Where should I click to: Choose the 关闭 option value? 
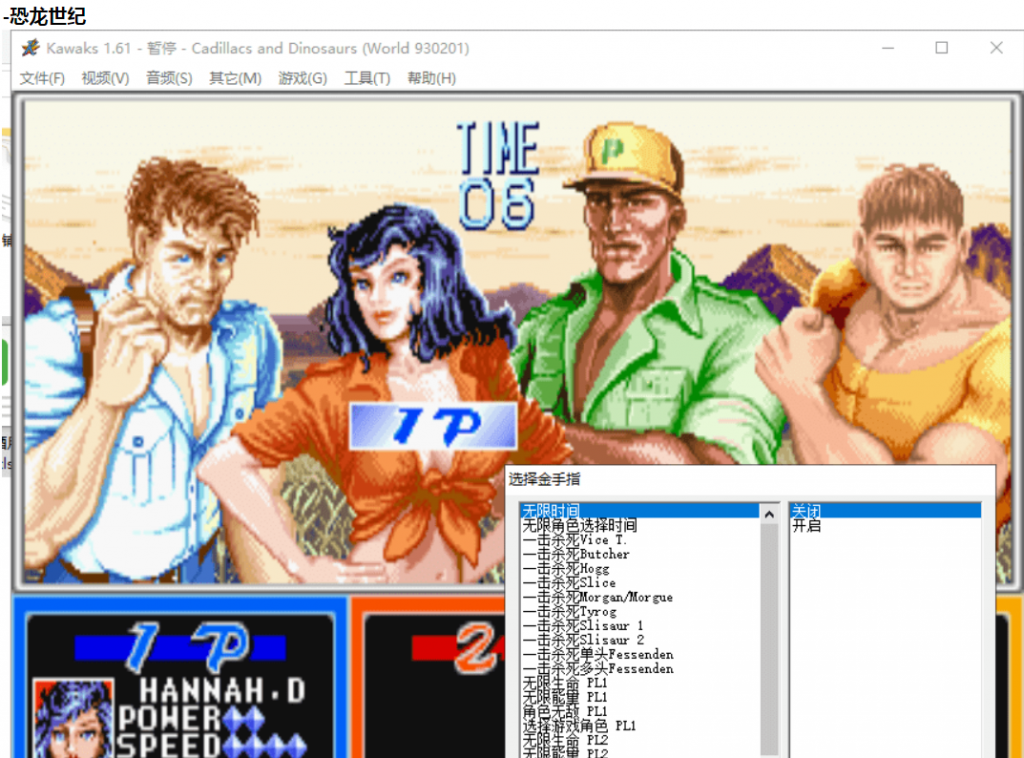click(x=885, y=511)
